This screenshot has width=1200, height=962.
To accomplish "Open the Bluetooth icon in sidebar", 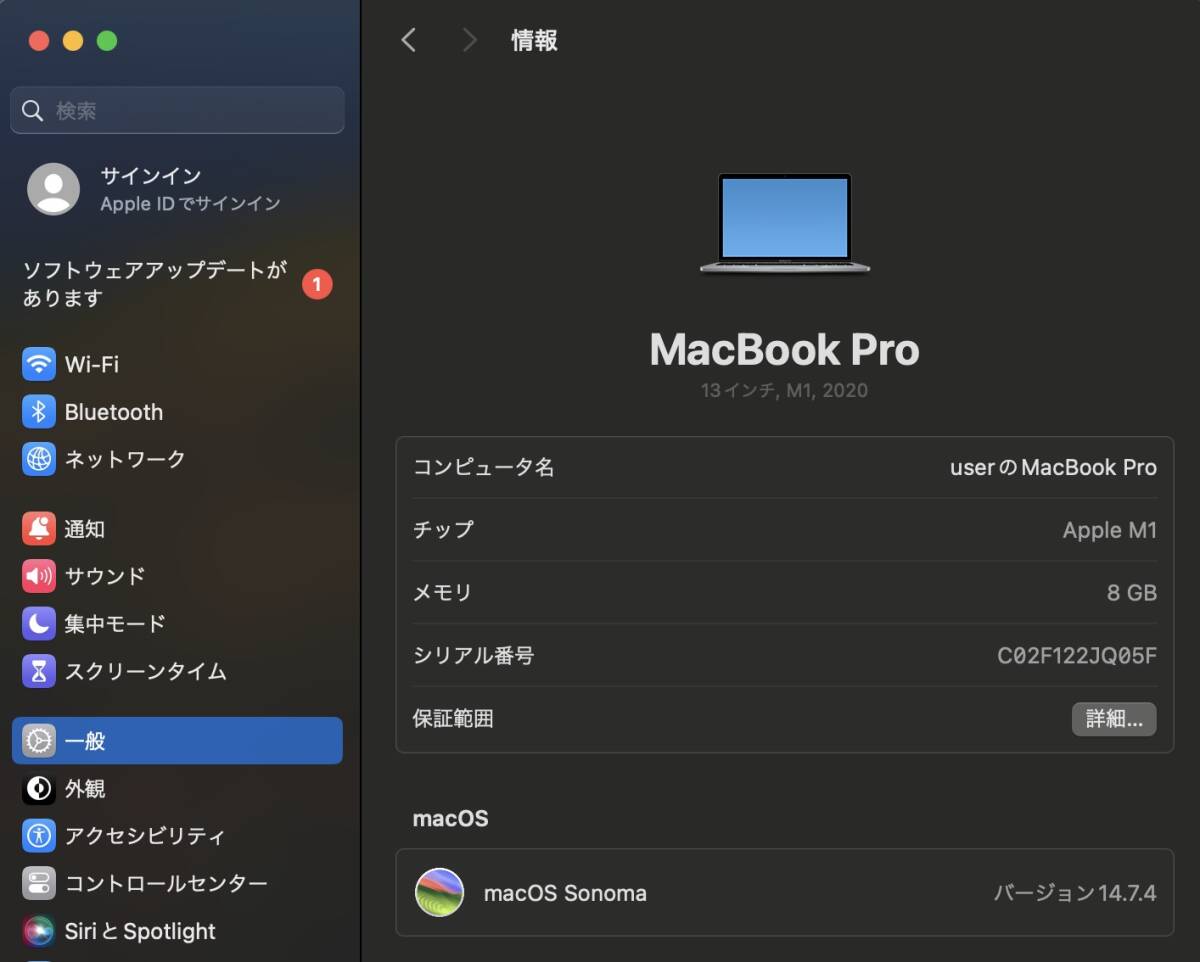I will click(39, 412).
